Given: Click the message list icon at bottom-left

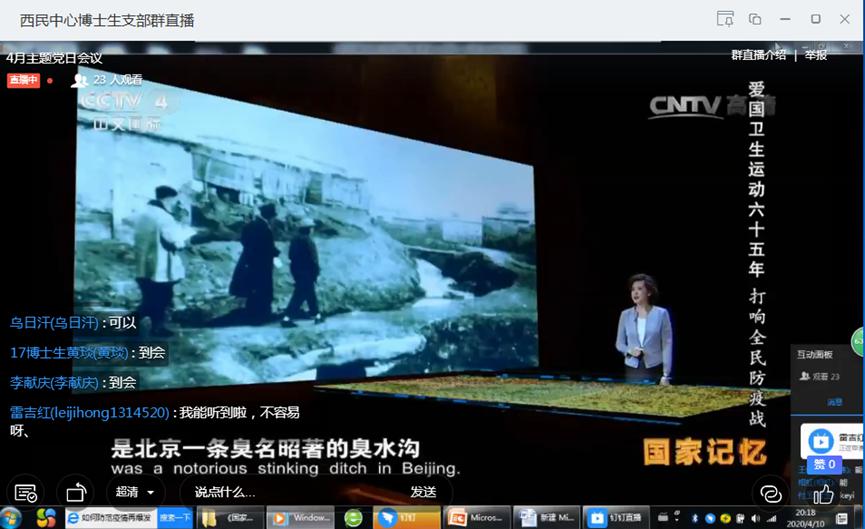Looking at the screenshot, I should pyautogui.click(x=26, y=492).
